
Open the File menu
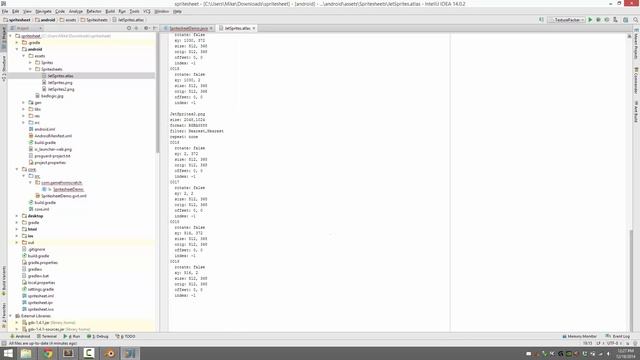5,11
